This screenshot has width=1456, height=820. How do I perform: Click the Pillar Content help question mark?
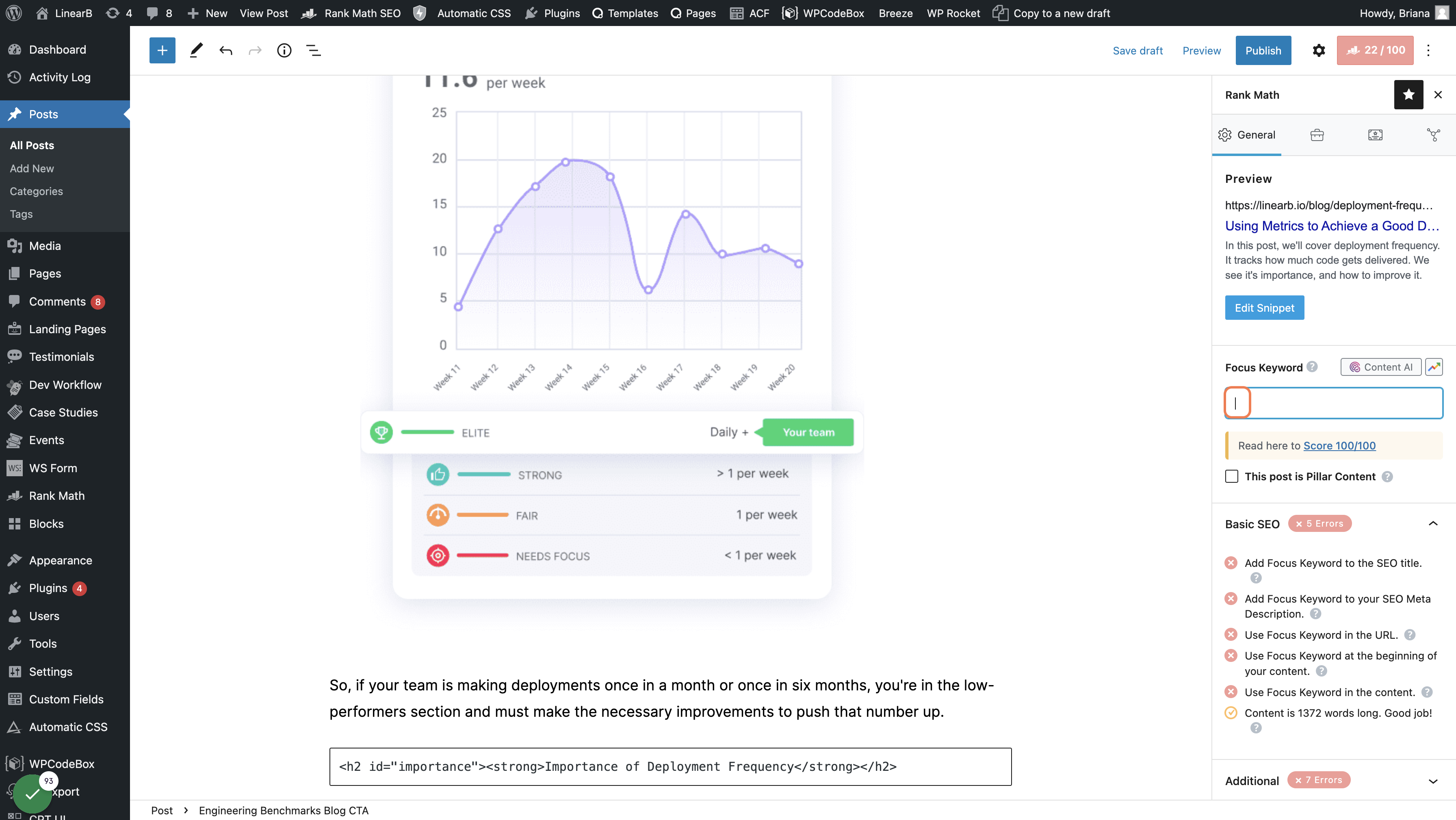[1387, 476]
